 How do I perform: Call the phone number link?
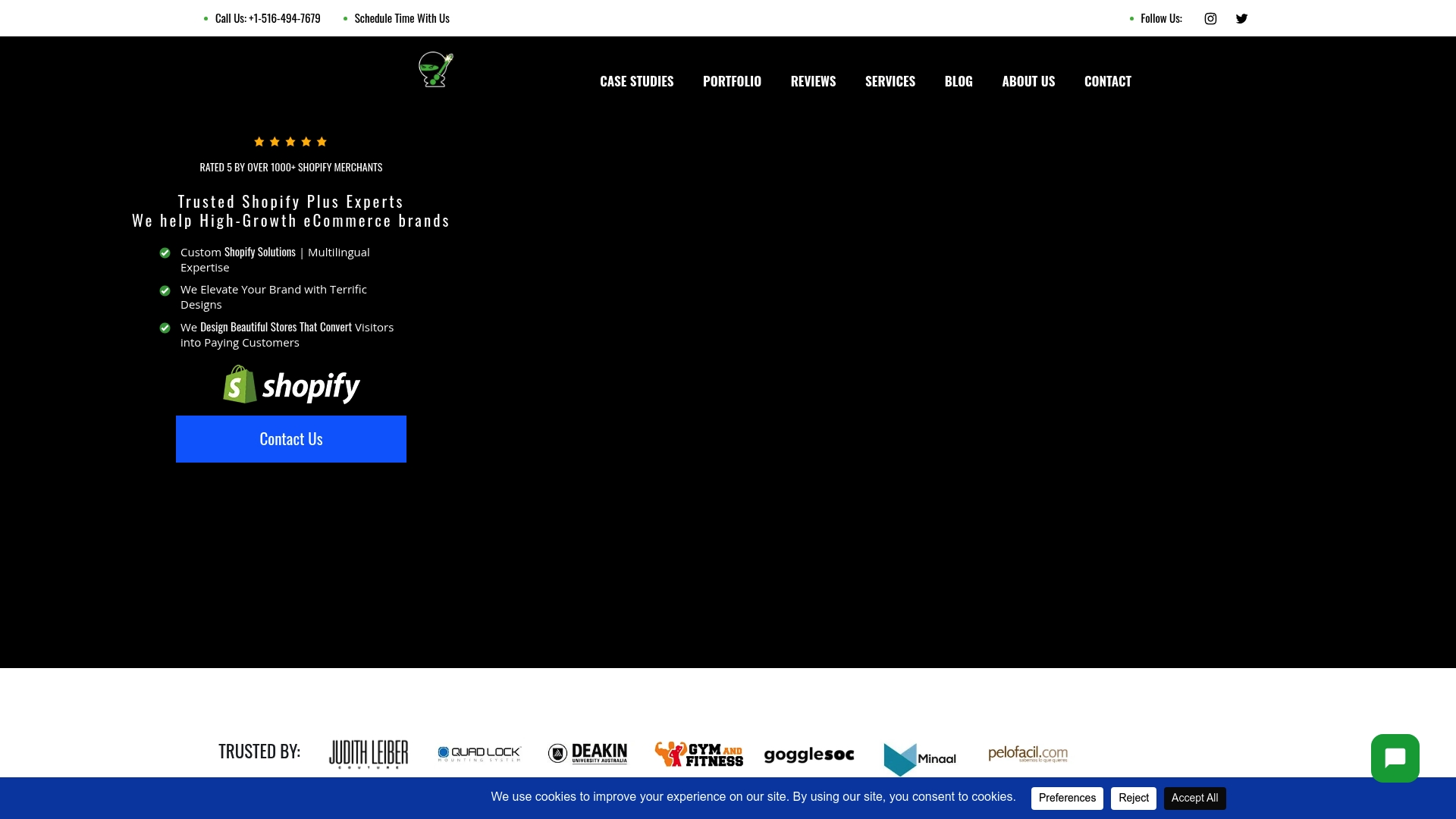(x=268, y=17)
